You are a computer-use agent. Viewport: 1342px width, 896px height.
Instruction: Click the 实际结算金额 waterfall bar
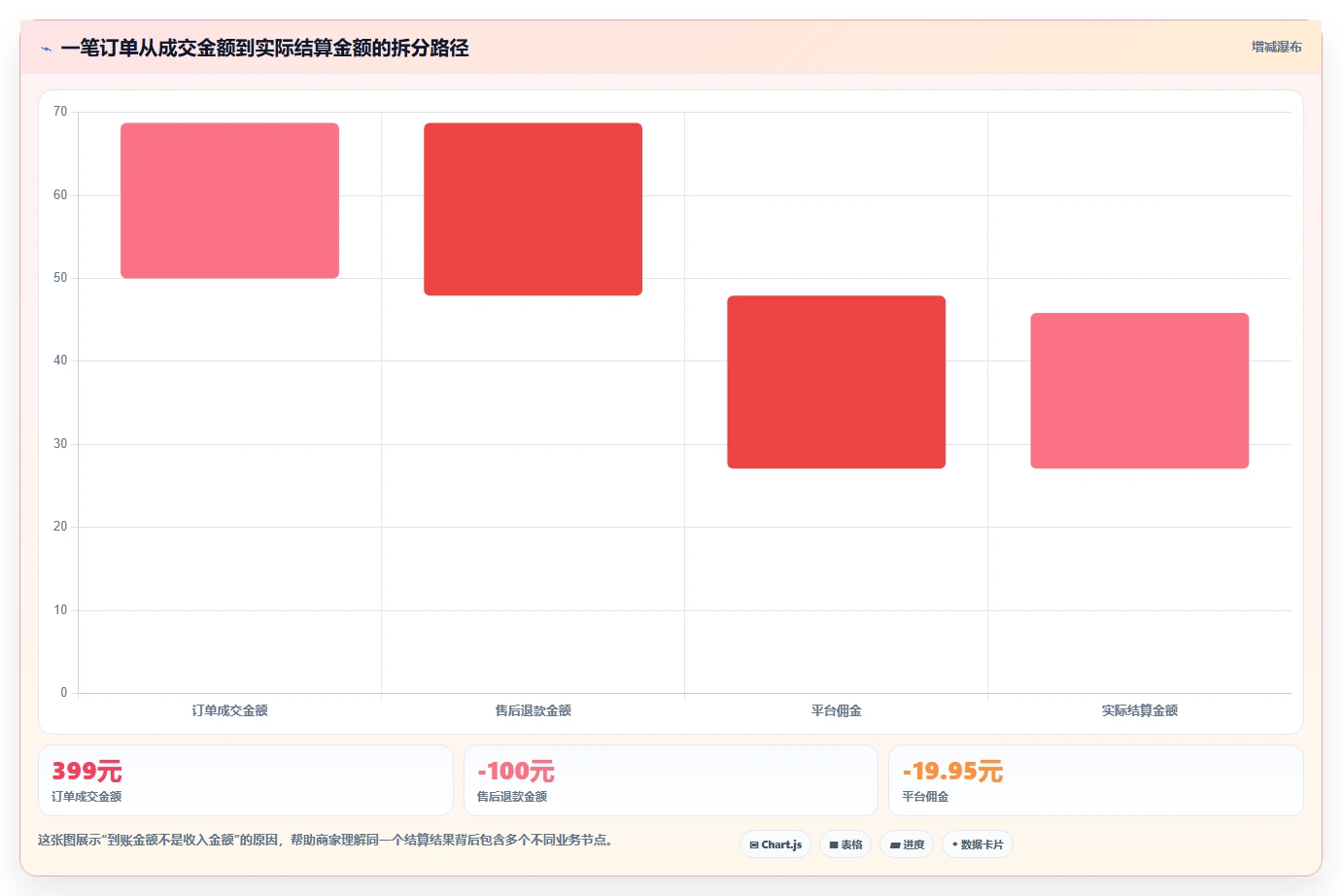pyautogui.click(x=1139, y=391)
